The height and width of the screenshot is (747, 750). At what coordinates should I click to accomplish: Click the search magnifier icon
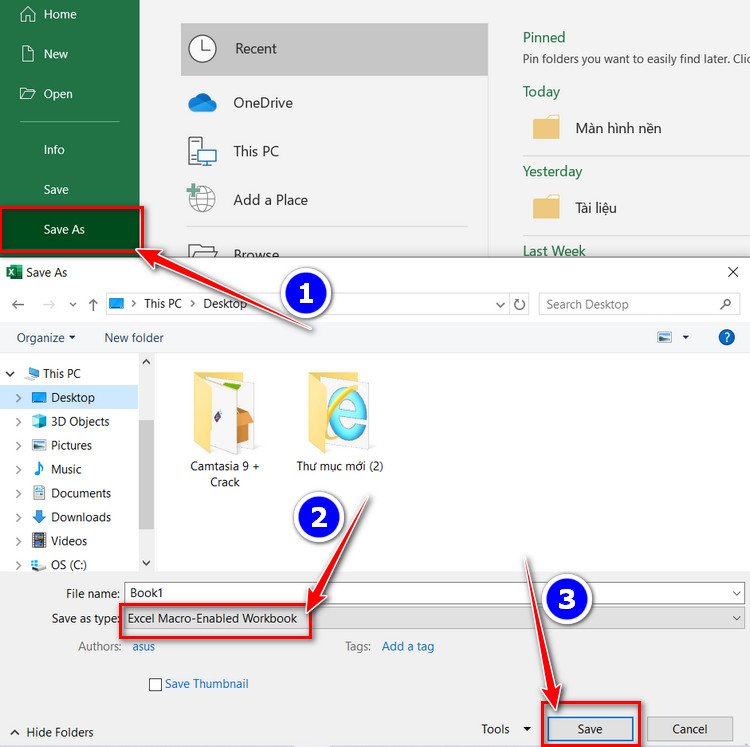pyautogui.click(x=725, y=304)
